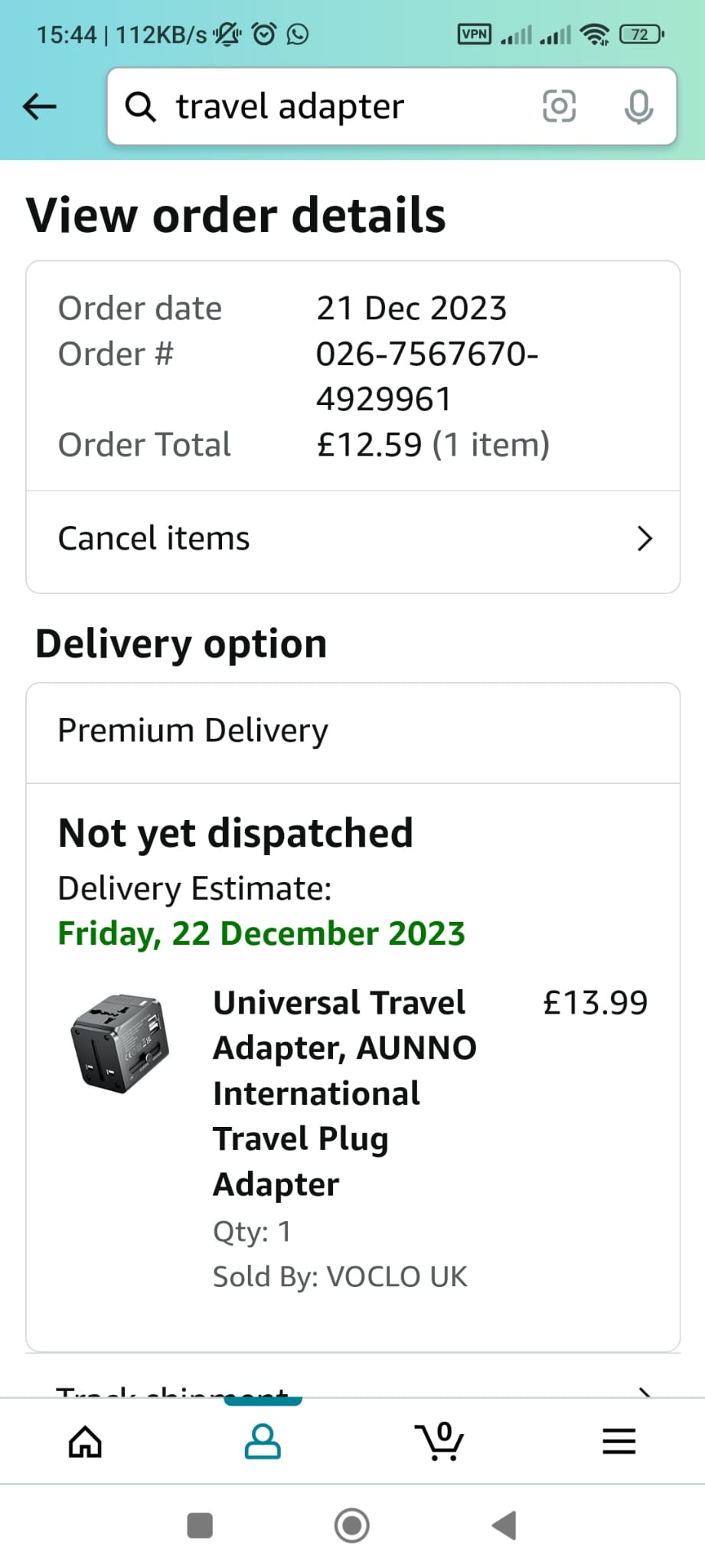Tap Android recent apps square button

200,1525
